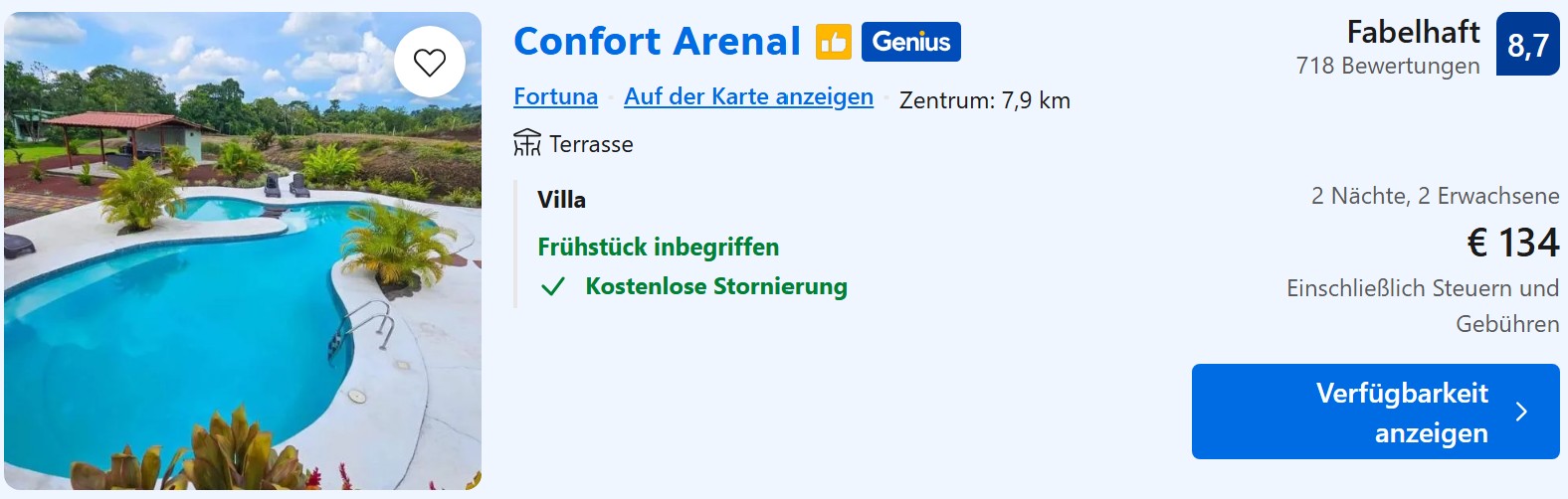Open the 718 Bewertungen reviews text

[1387, 66]
